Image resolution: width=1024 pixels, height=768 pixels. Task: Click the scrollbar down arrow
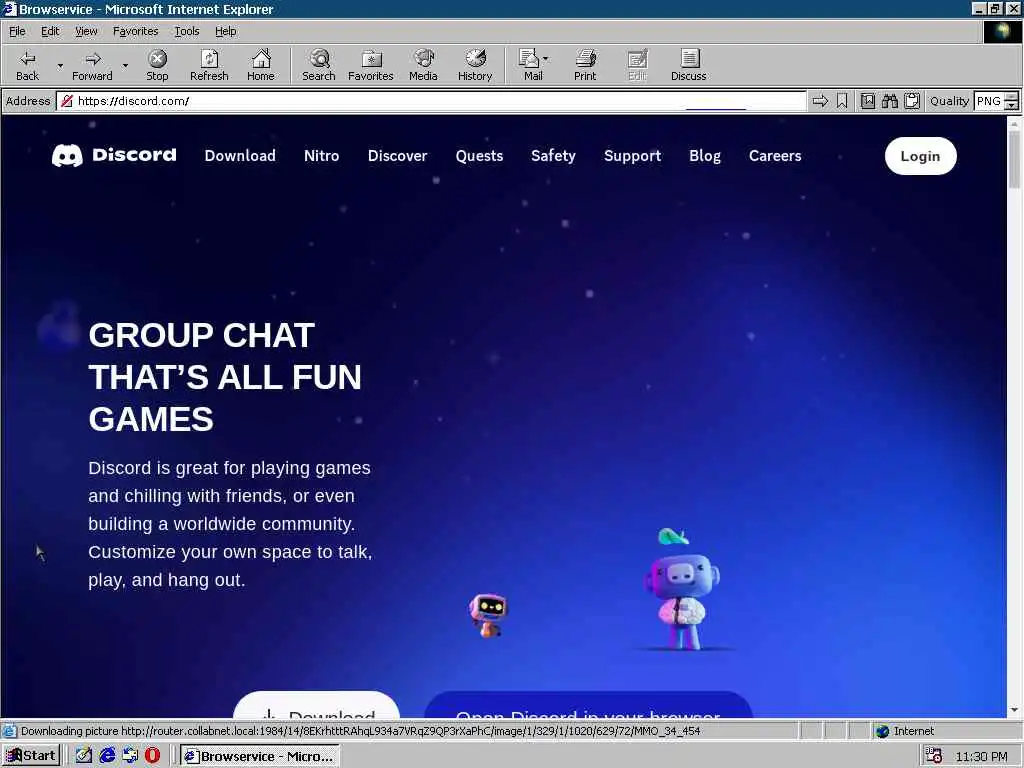1014,710
